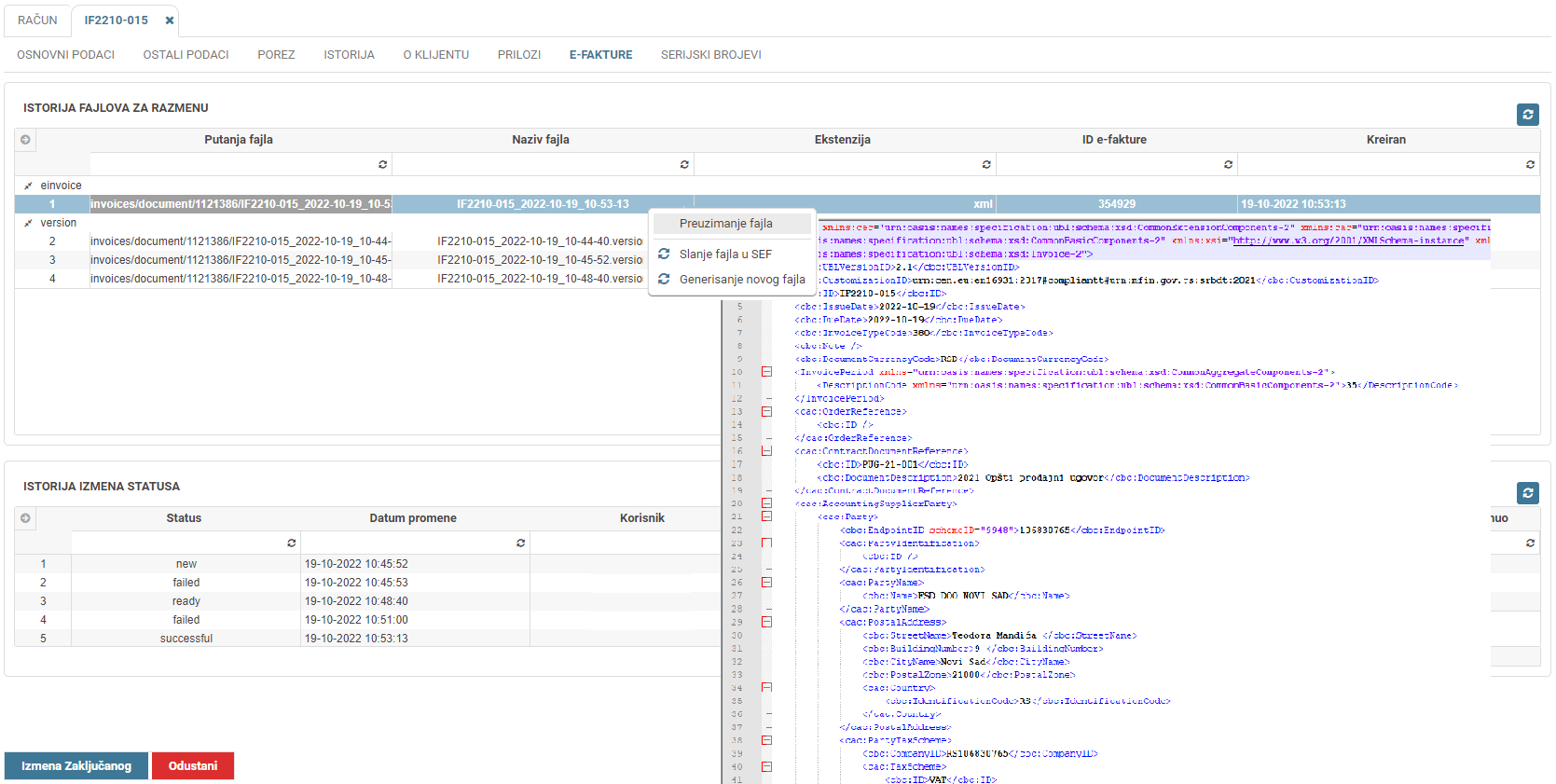Clear the Putanja fajla column filter
This screenshot has width=1556, height=784.
click(382, 165)
